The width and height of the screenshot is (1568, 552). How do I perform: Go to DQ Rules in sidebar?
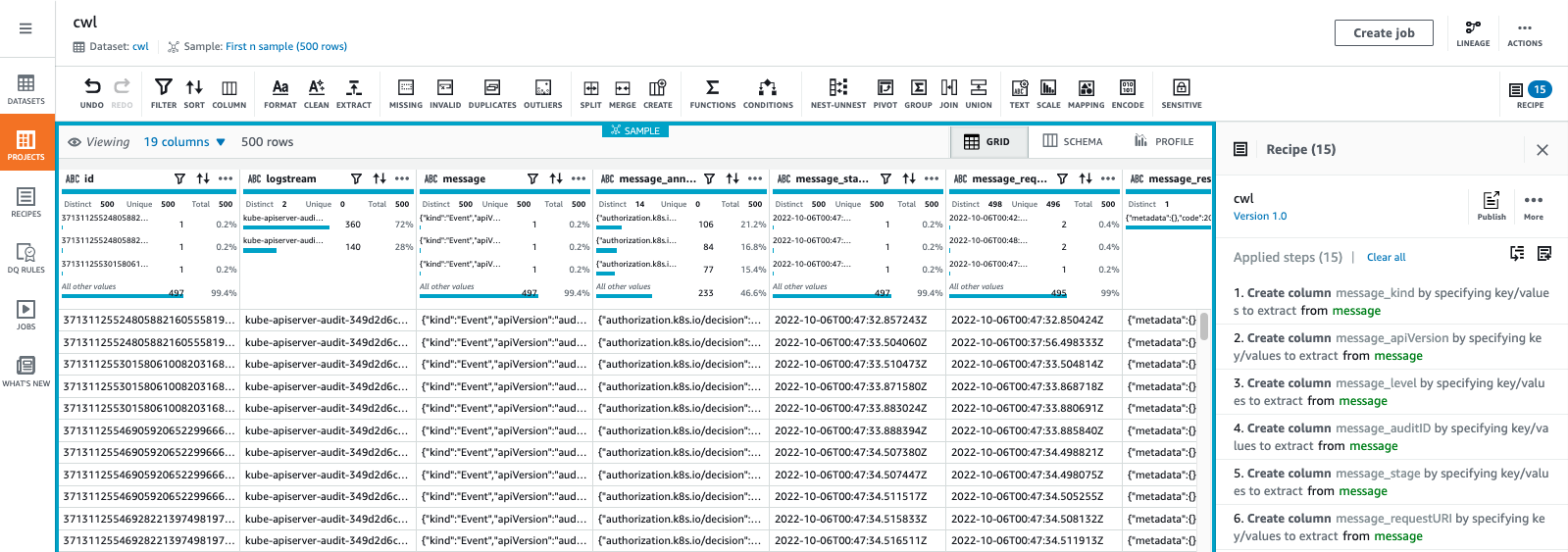click(x=26, y=258)
